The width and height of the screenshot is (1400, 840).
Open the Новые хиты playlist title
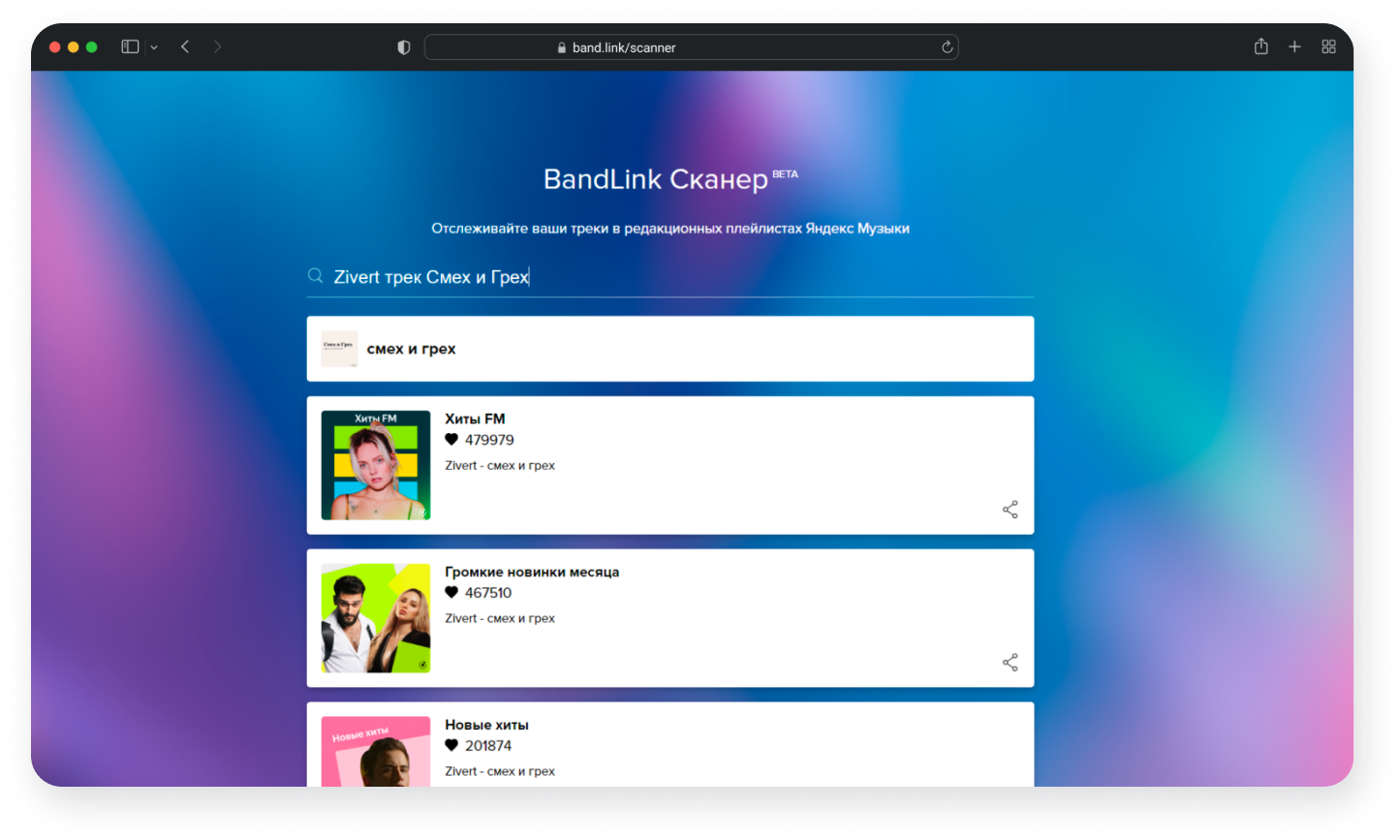486,725
